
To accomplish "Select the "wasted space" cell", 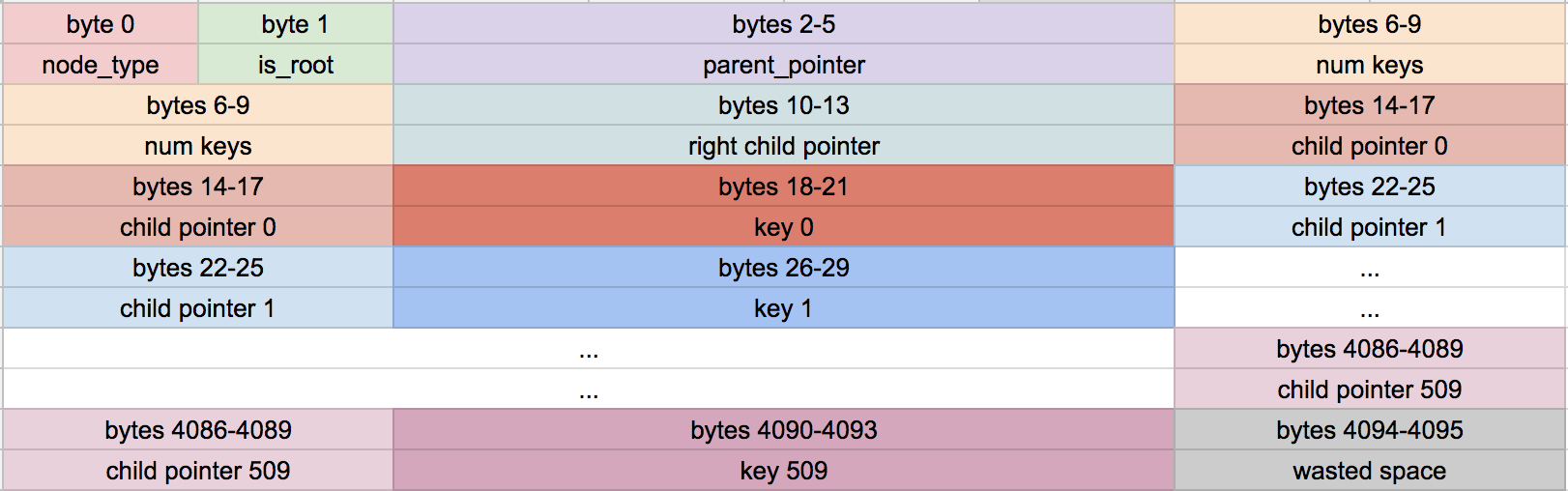I will pyautogui.click(x=1369, y=471).
